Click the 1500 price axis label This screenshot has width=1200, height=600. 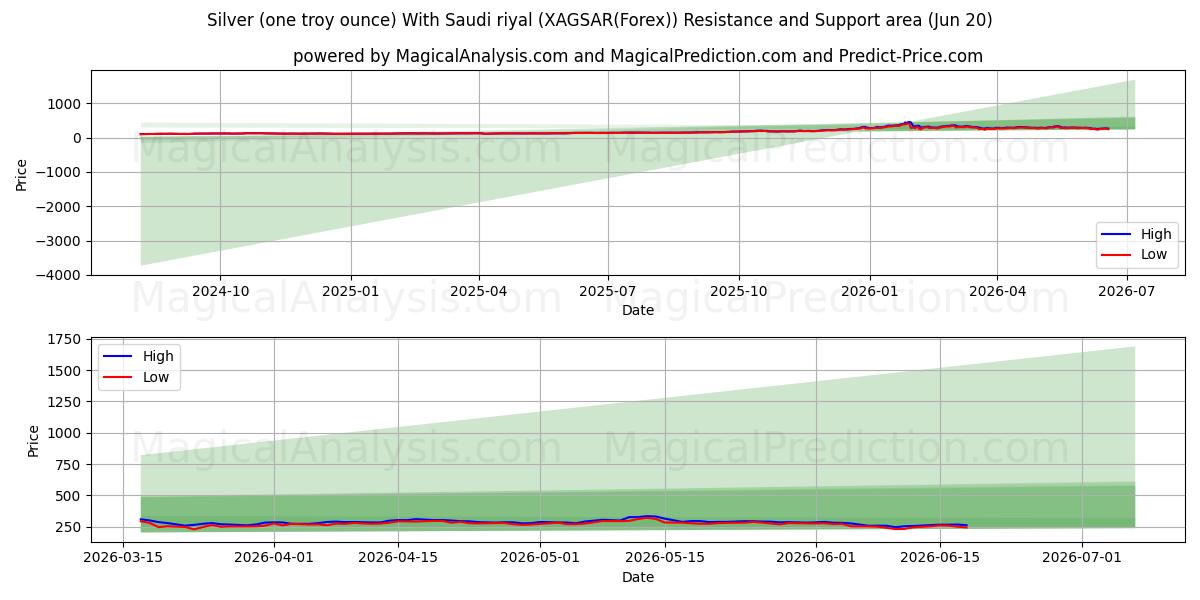coord(66,371)
